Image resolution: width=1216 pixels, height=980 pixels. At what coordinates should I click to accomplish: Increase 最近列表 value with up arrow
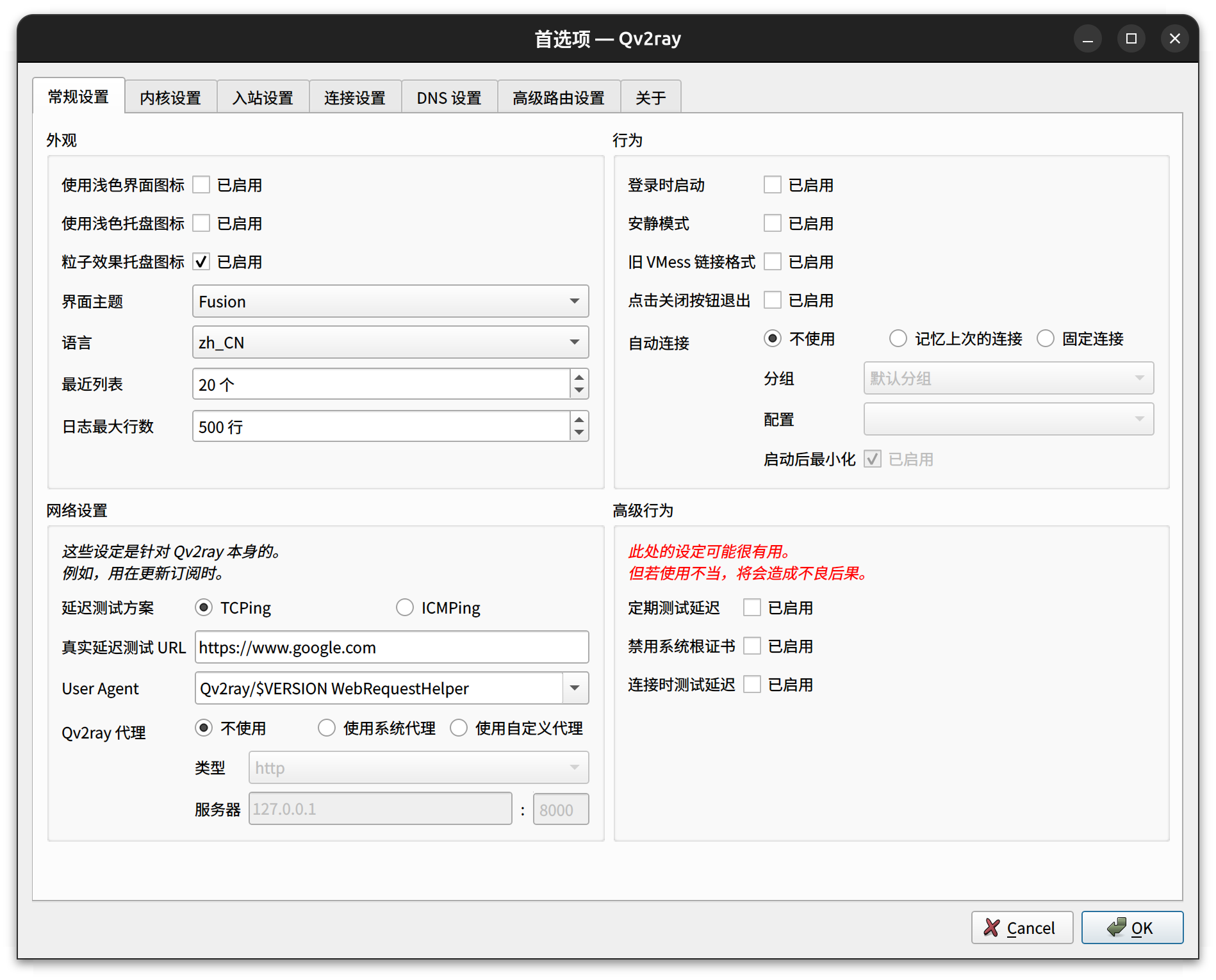point(579,377)
